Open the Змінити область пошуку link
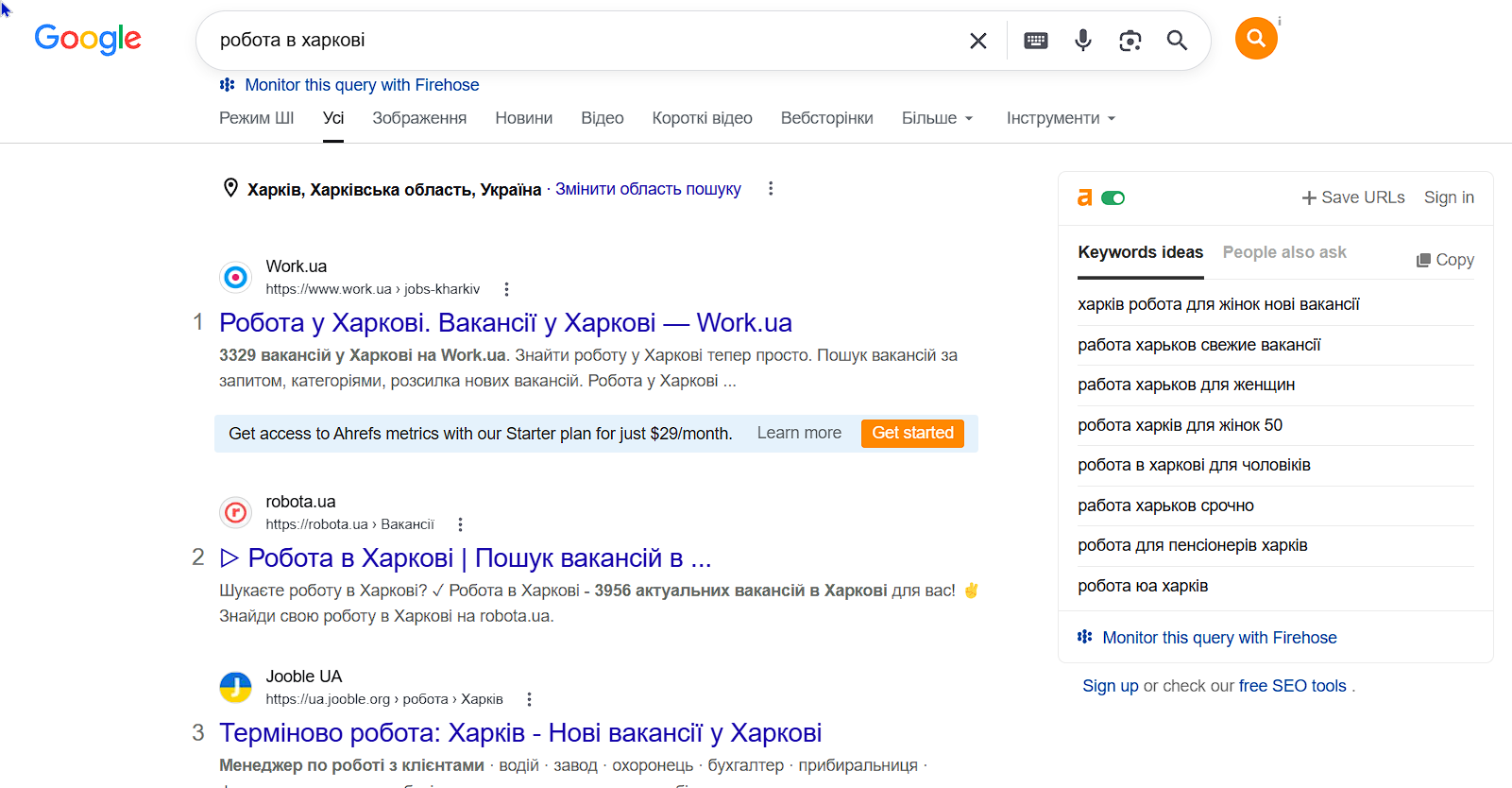 (648, 189)
